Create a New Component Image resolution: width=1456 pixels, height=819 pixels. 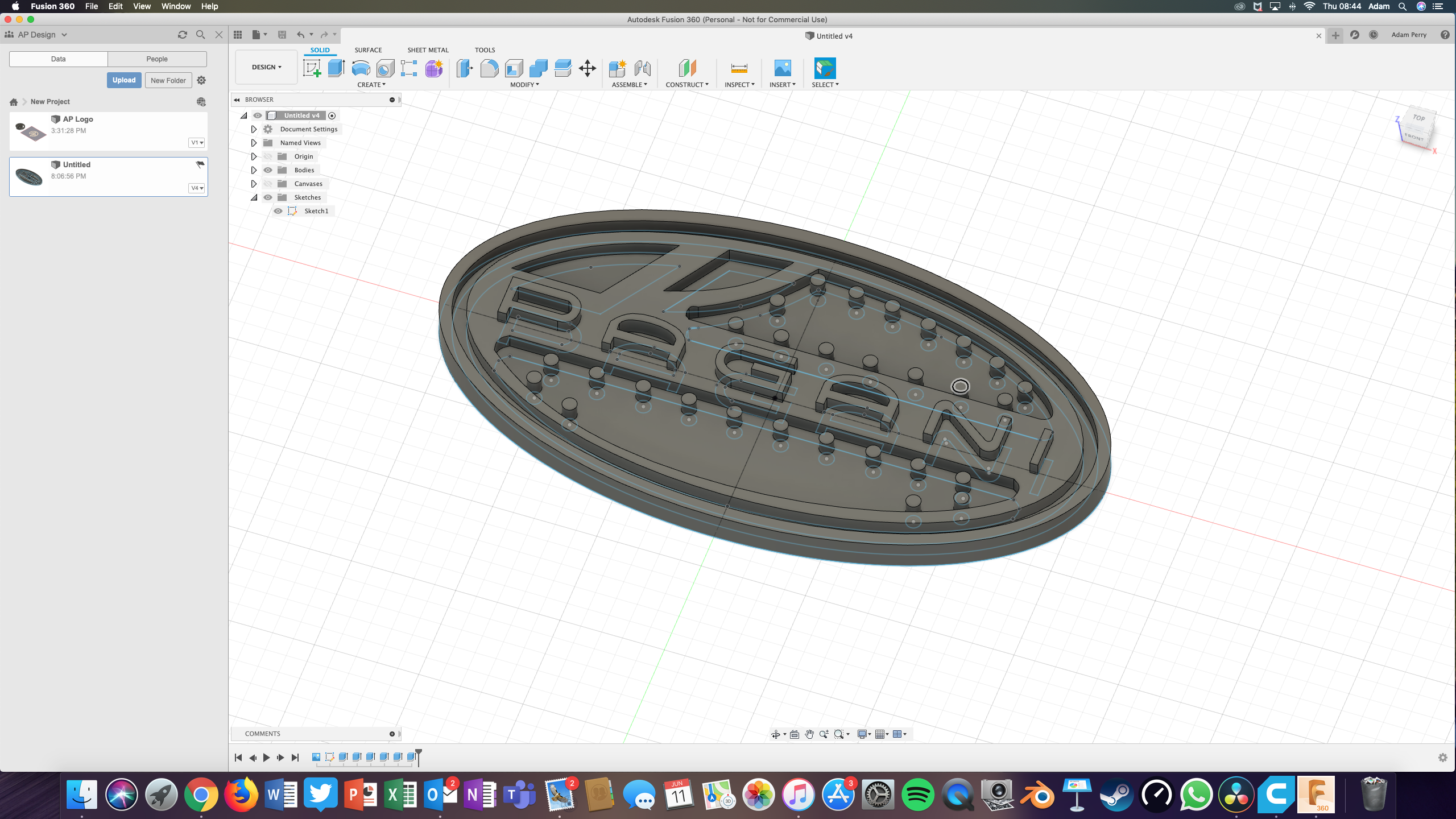617,68
